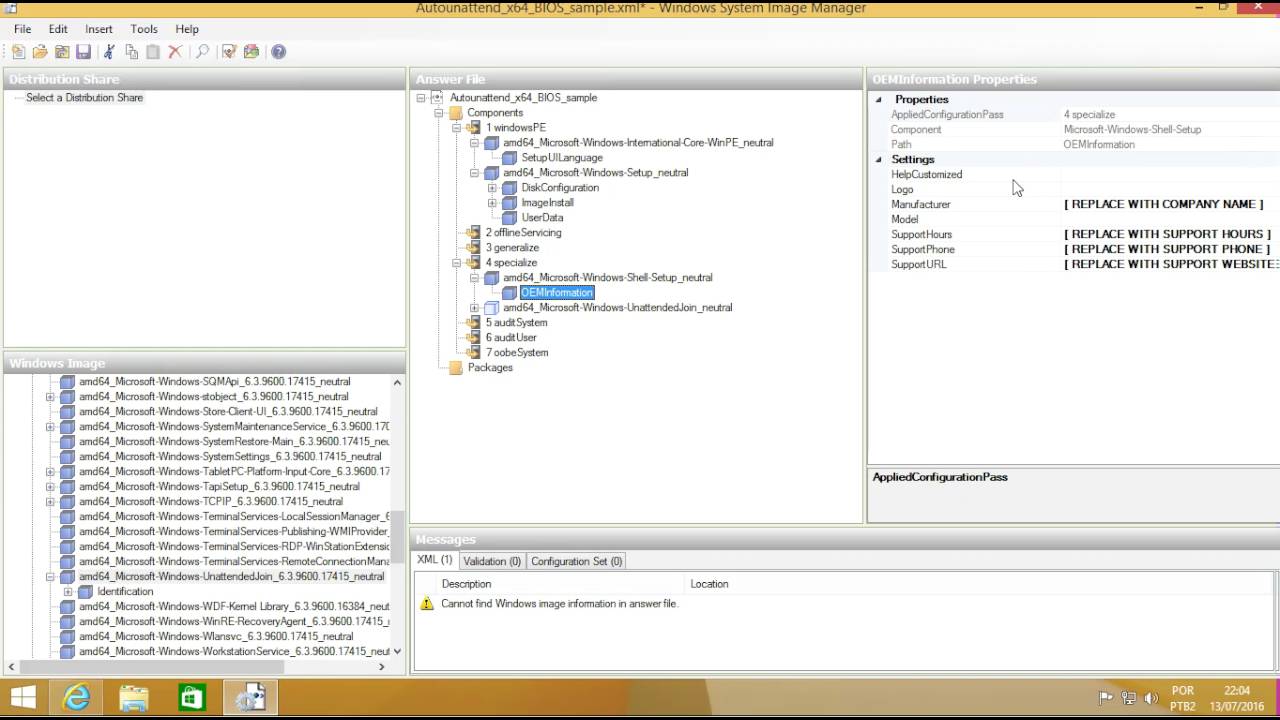1280x720 pixels.
Task: Click the New Answer File toolbar icon
Action: (18, 52)
